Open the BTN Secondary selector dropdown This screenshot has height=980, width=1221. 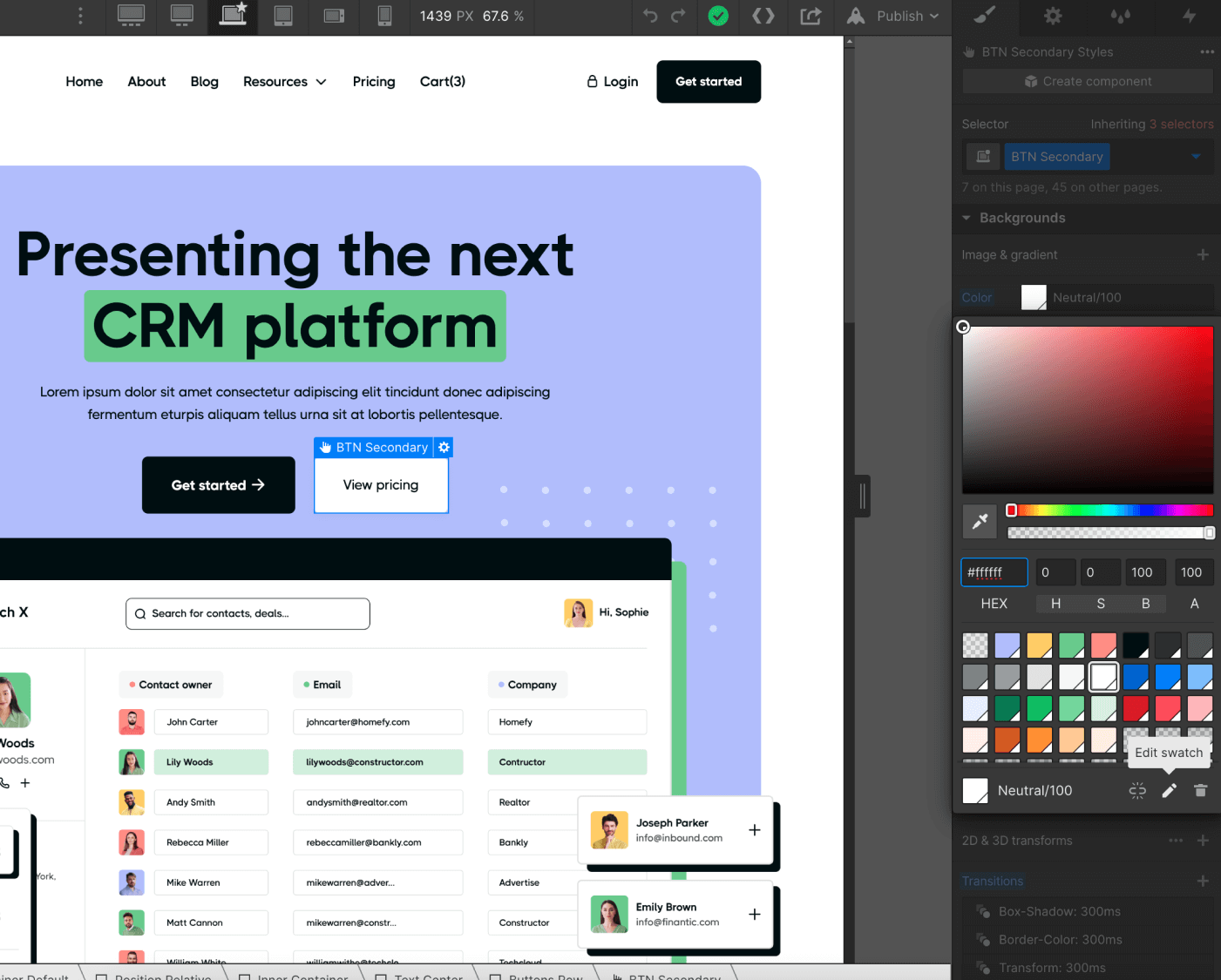1196,157
